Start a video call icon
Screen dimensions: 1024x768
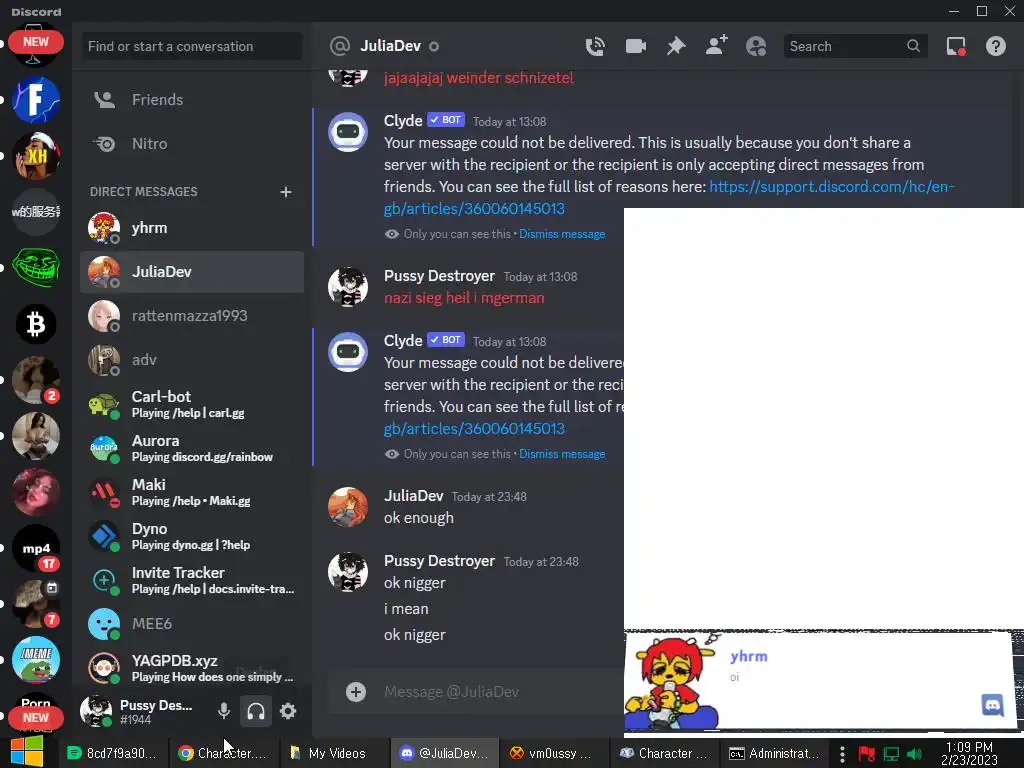coord(635,46)
